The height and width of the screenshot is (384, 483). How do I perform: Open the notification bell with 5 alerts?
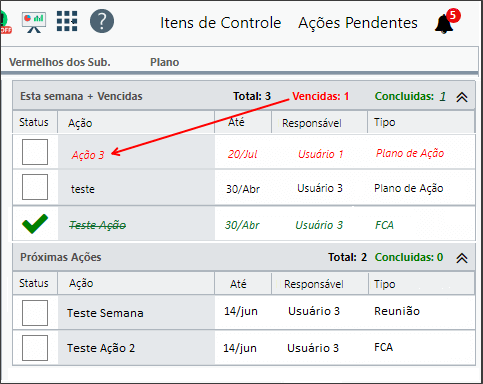447,22
